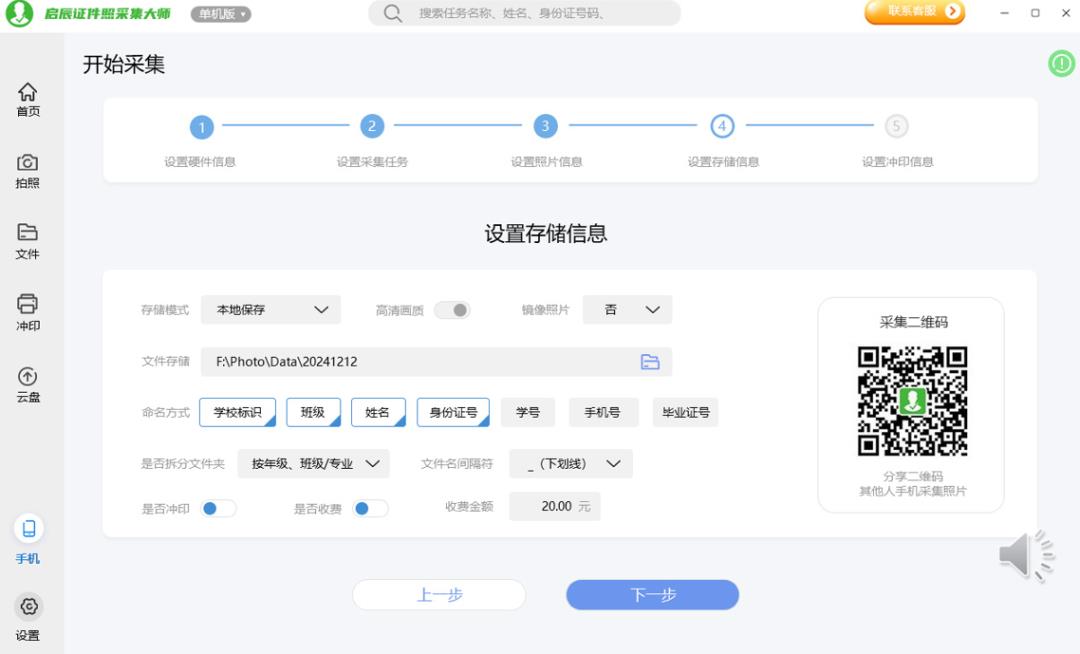Go to step 3 设置照片信息

tap(545, 127)
